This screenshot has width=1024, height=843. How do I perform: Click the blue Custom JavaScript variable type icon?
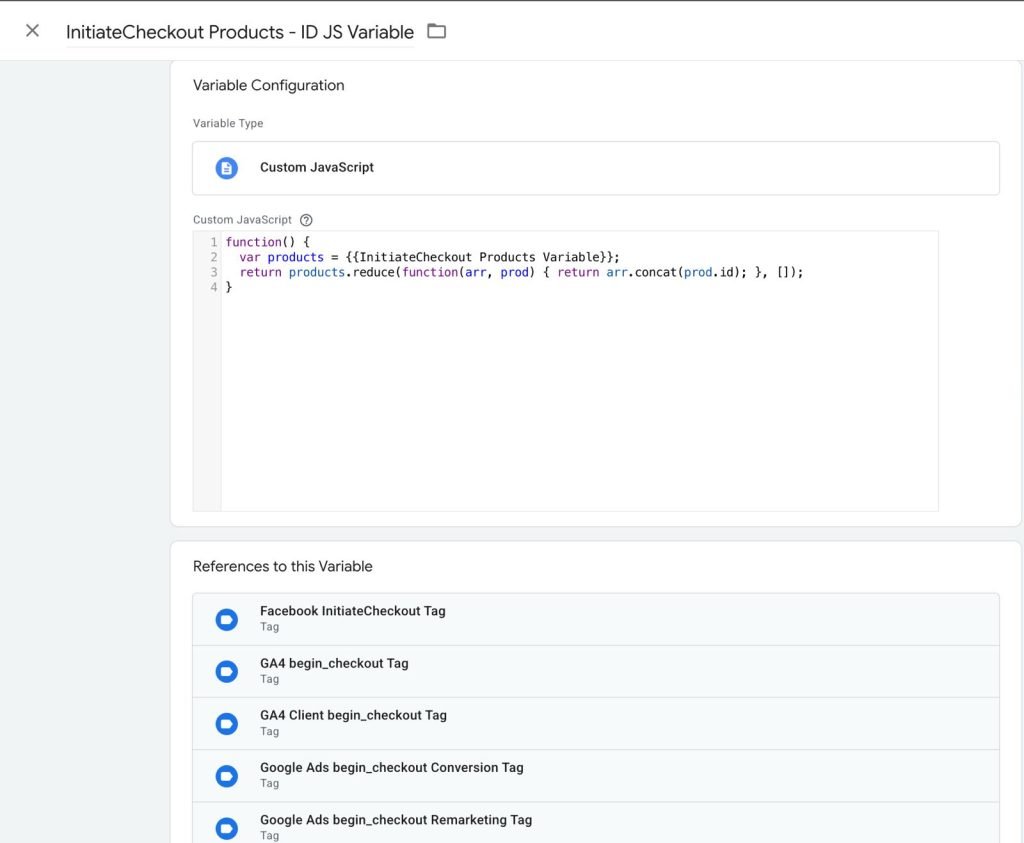coord(227,168)
